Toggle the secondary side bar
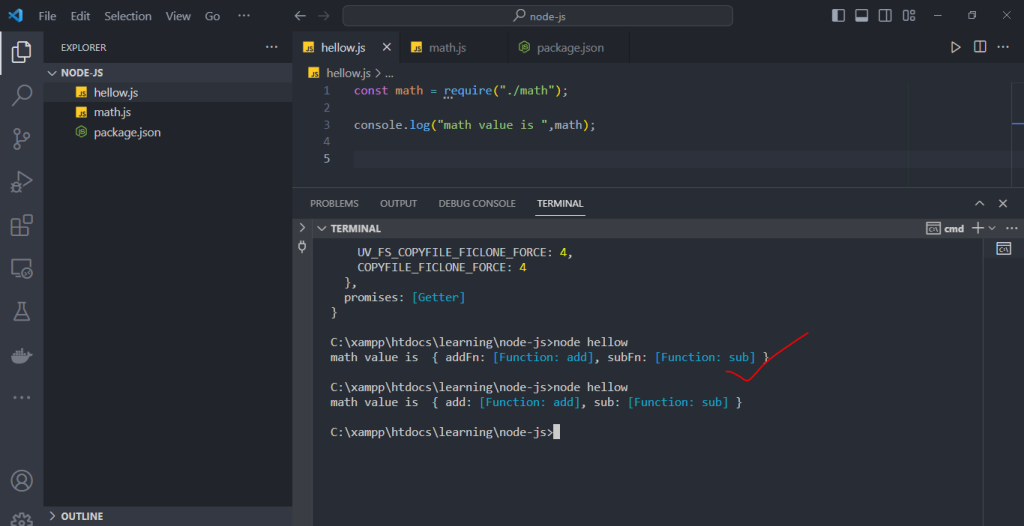The image size is (1024, 526). click(x=885, y=16)
